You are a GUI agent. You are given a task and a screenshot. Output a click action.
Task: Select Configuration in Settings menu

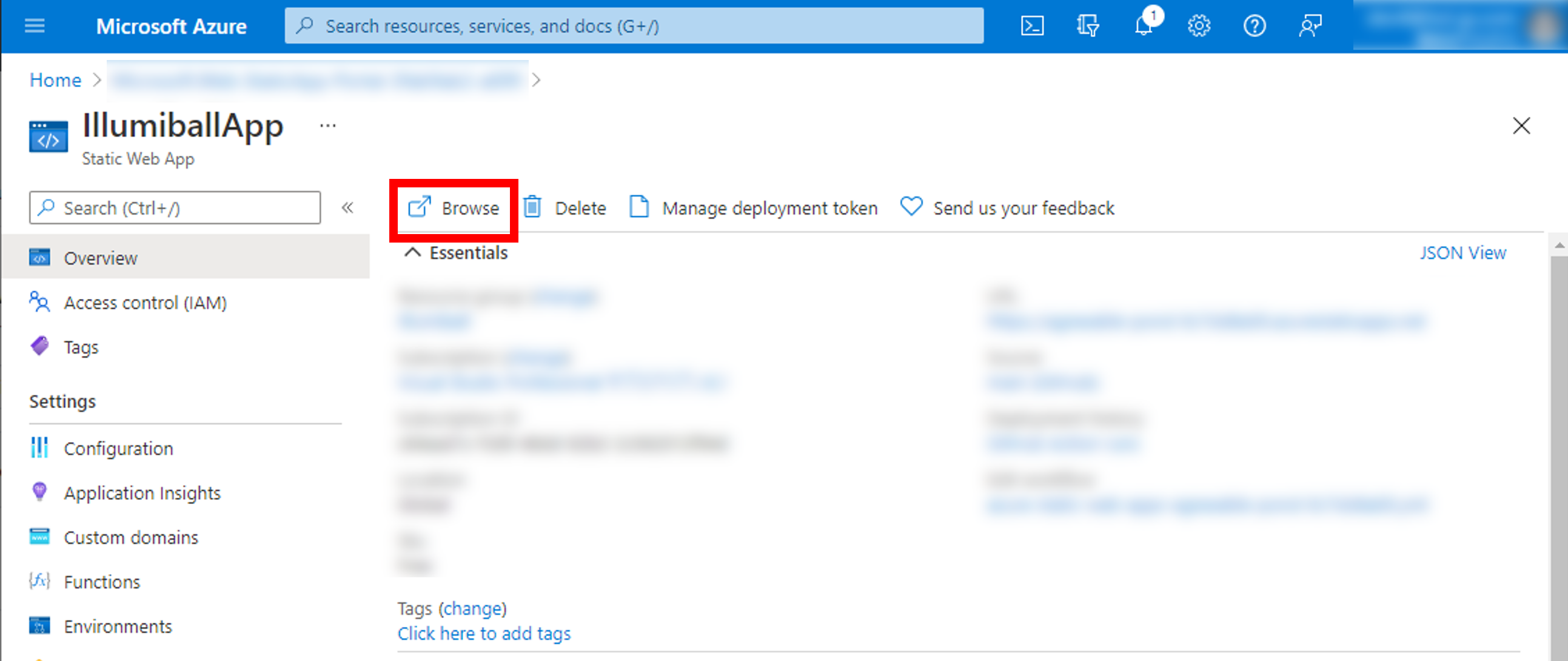[119, 449]
